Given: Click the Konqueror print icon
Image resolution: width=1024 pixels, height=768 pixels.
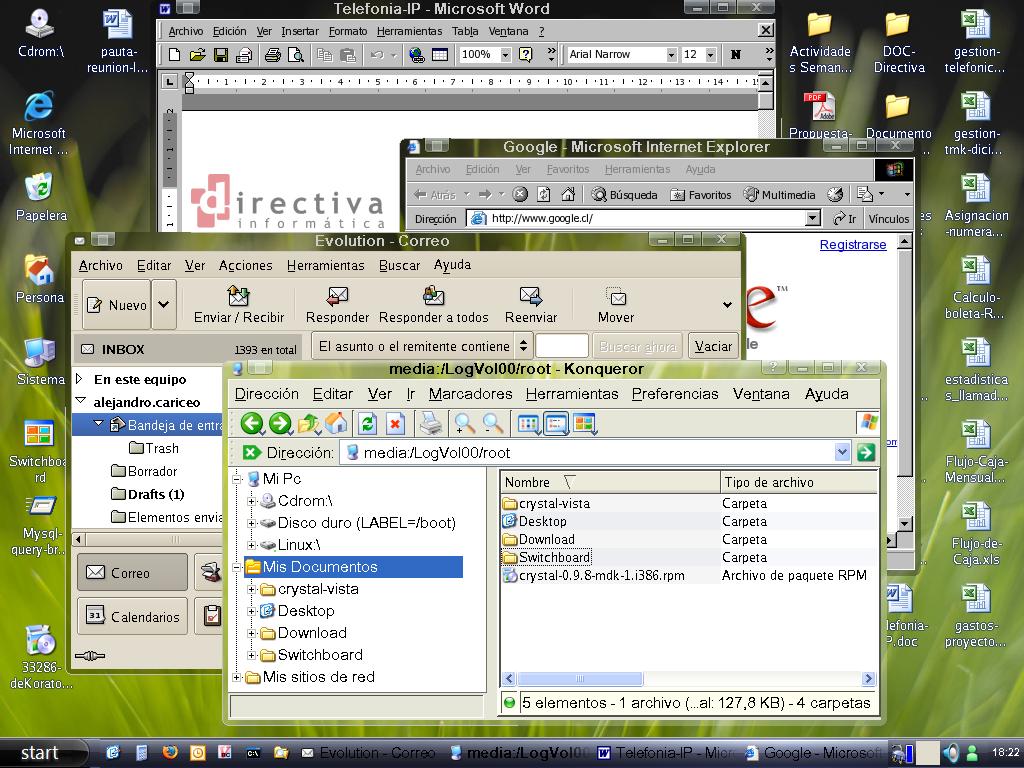Looking at the screenshot, I should pyautogui.click(x=430, y=424).
